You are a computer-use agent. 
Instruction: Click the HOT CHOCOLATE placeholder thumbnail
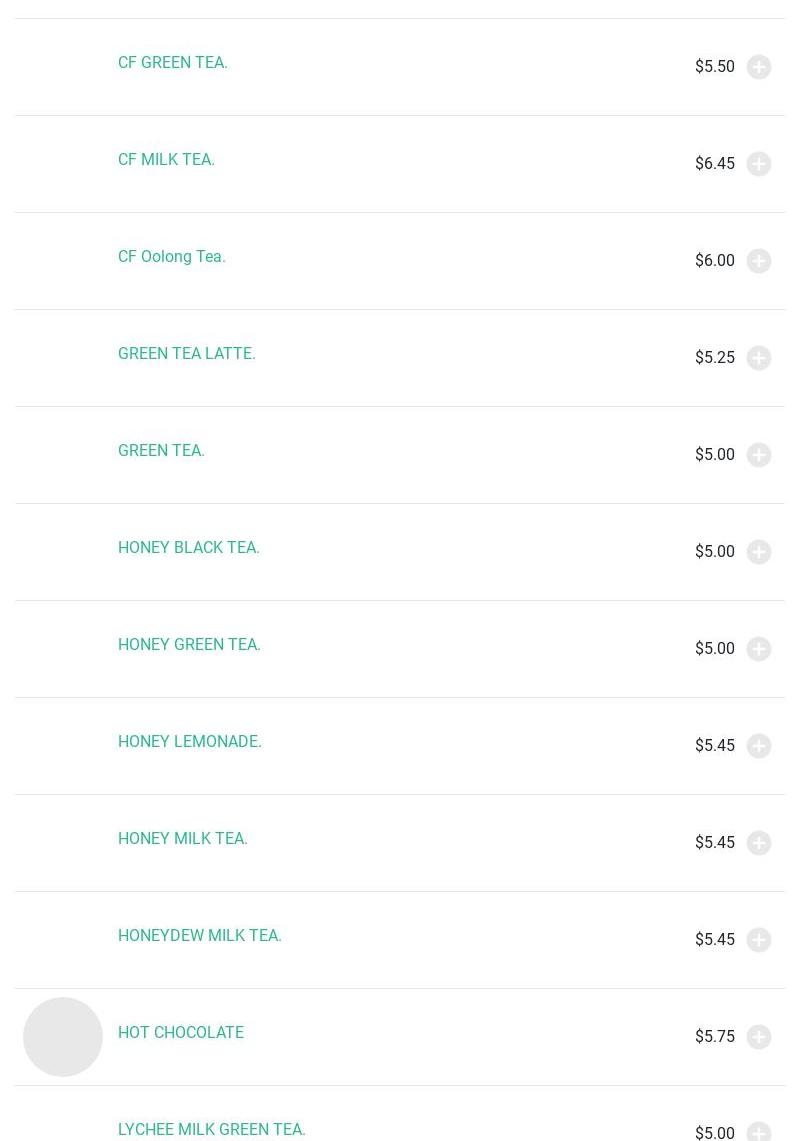(63, 1037)
